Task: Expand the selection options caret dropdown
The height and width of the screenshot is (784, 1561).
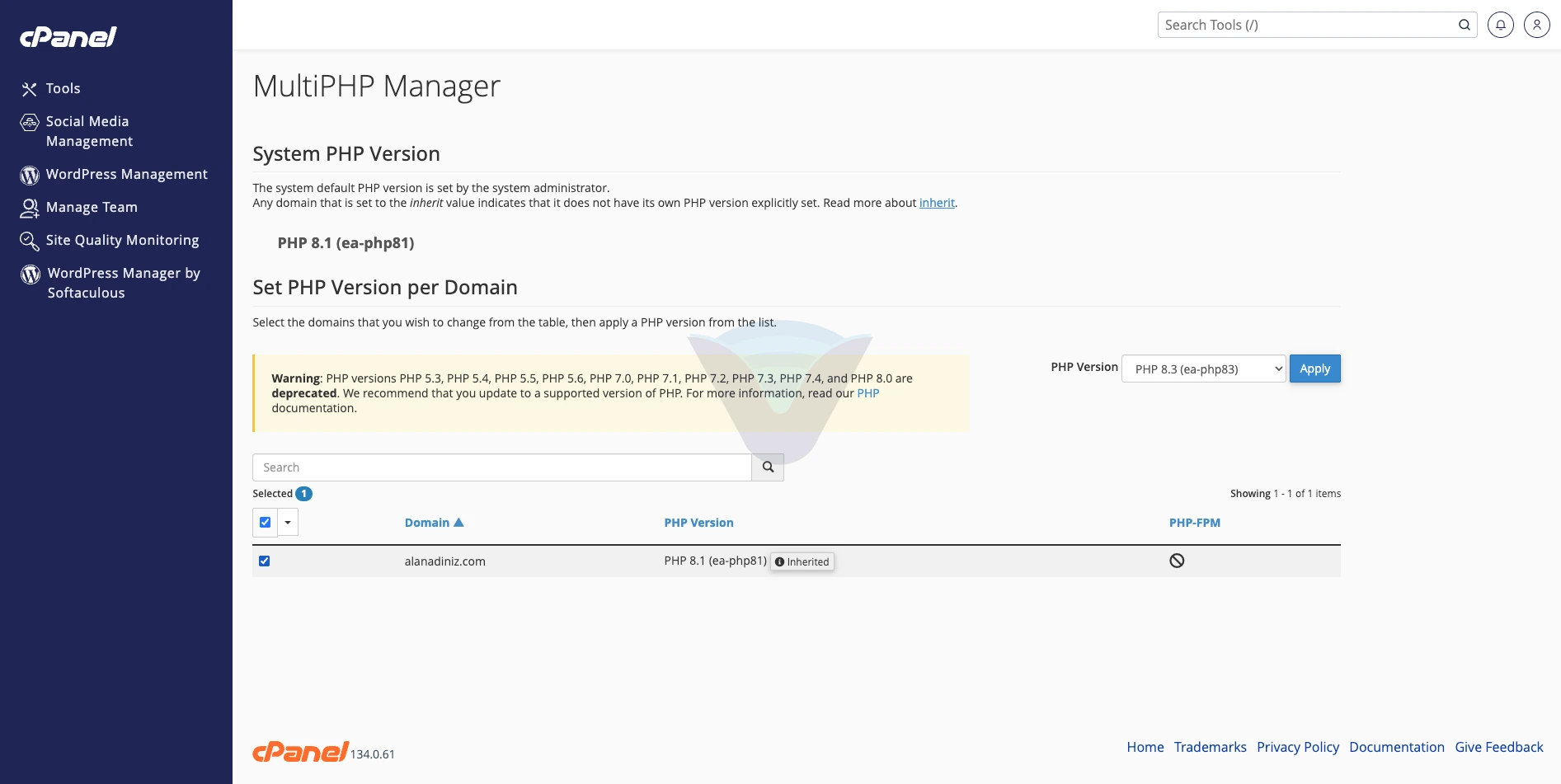Action: click(x=288, y=522)
